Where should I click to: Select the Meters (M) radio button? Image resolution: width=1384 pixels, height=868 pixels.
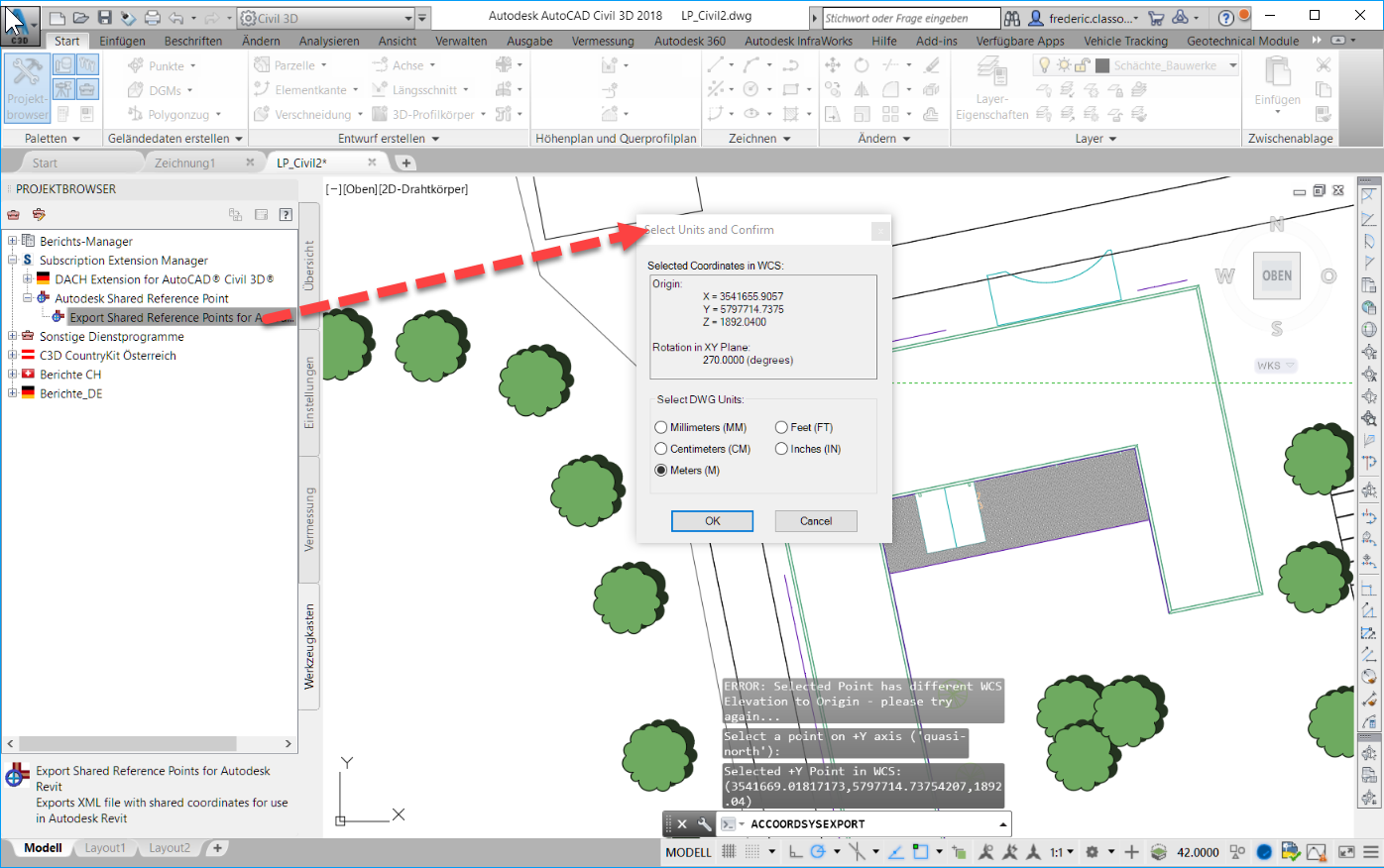pyautogui.click(x=661, y=470)
